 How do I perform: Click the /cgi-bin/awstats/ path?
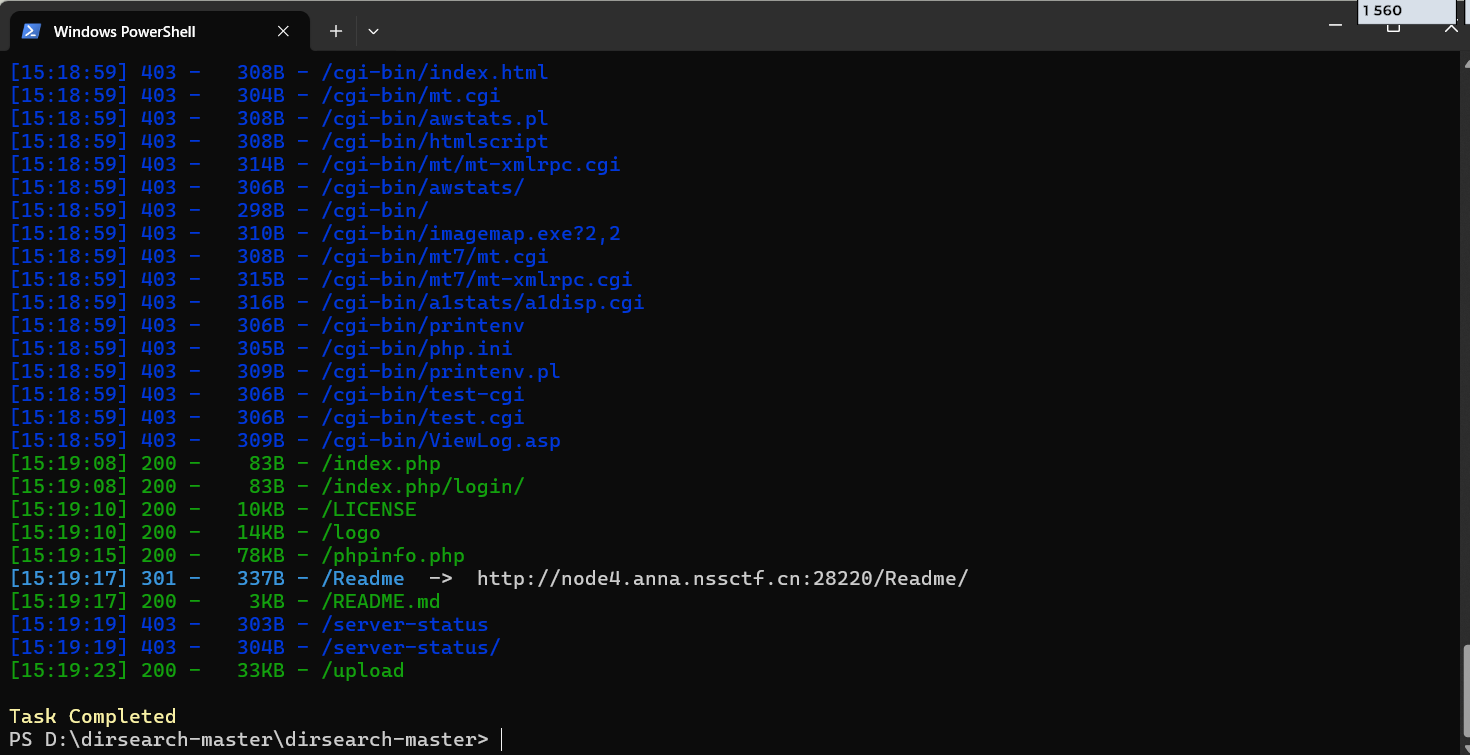coord(423,188)
